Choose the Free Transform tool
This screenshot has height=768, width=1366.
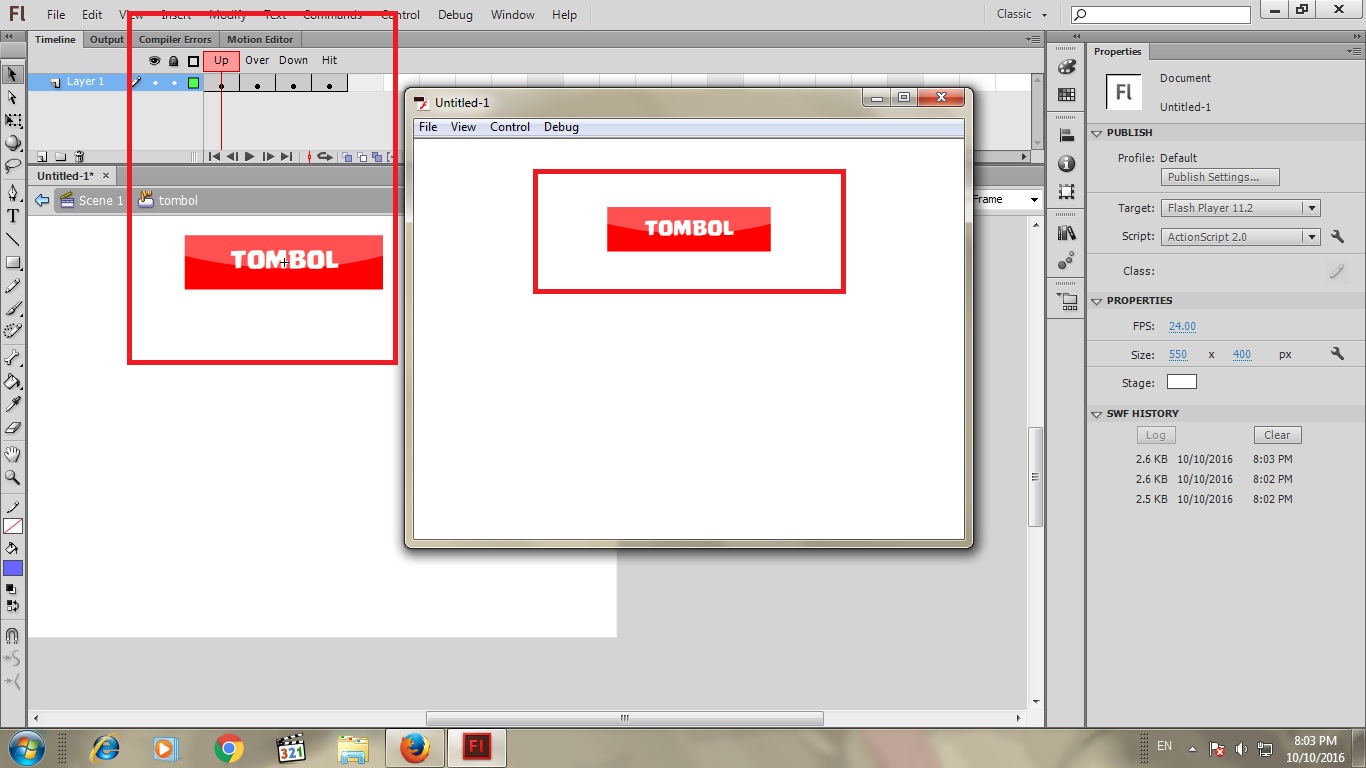pos(13,120)
